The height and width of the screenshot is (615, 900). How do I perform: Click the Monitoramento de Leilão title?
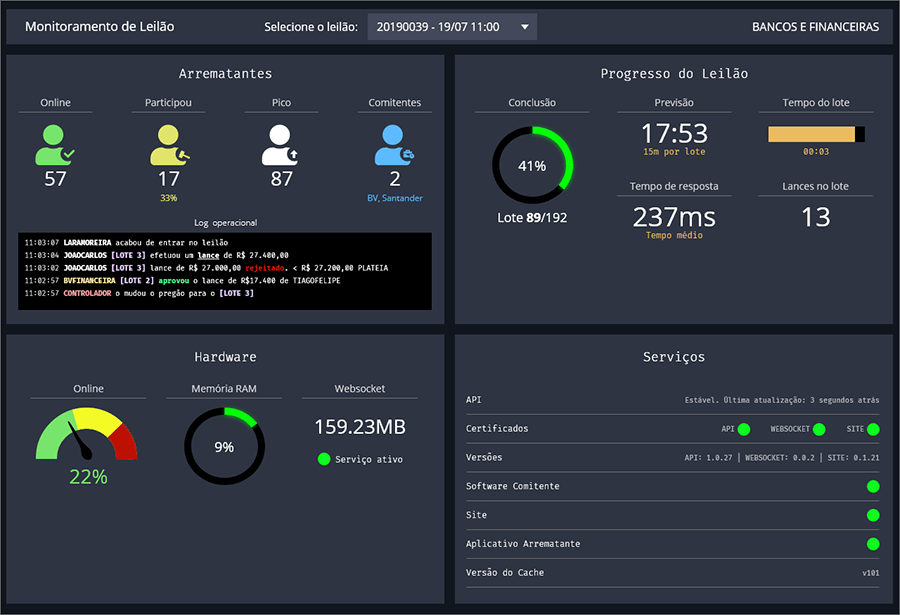(x=99, y=27)
